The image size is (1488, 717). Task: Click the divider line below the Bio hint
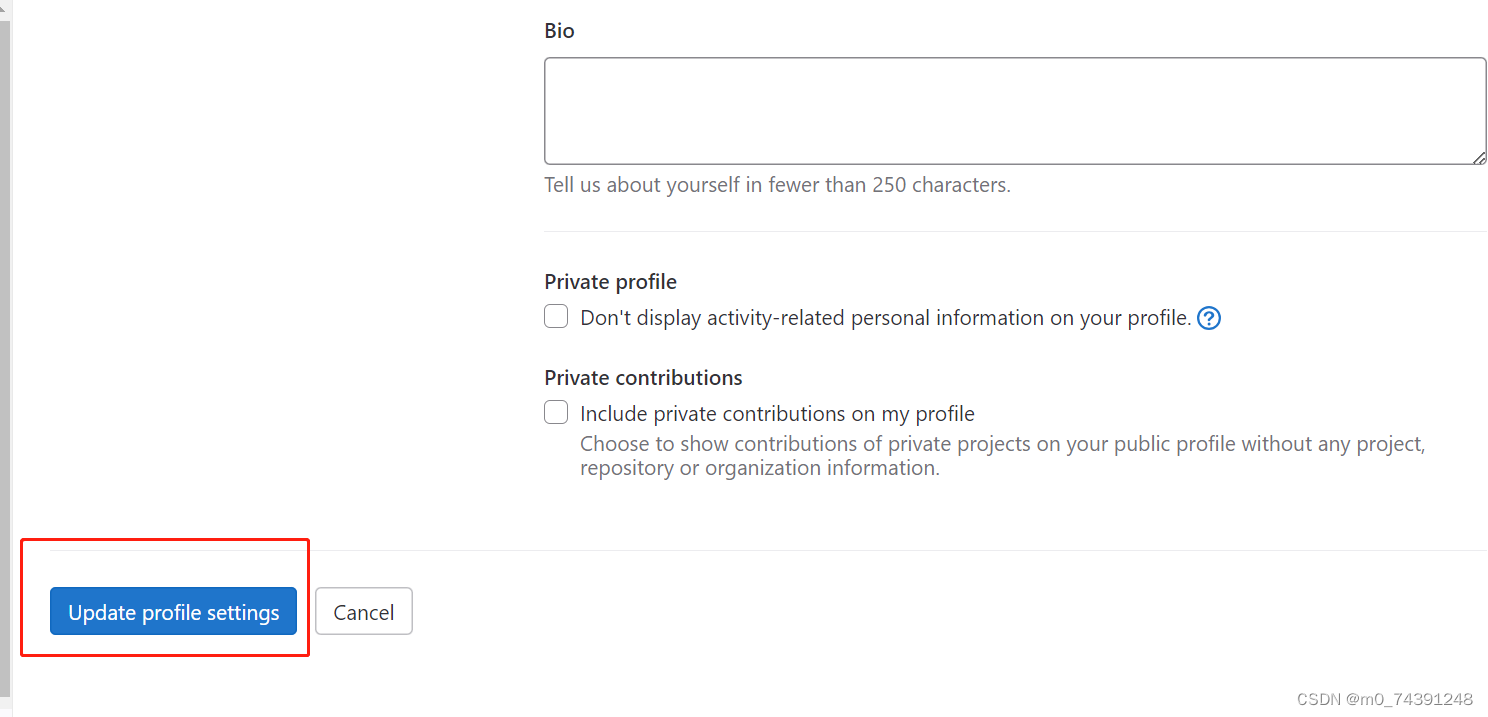point(1014,232)
